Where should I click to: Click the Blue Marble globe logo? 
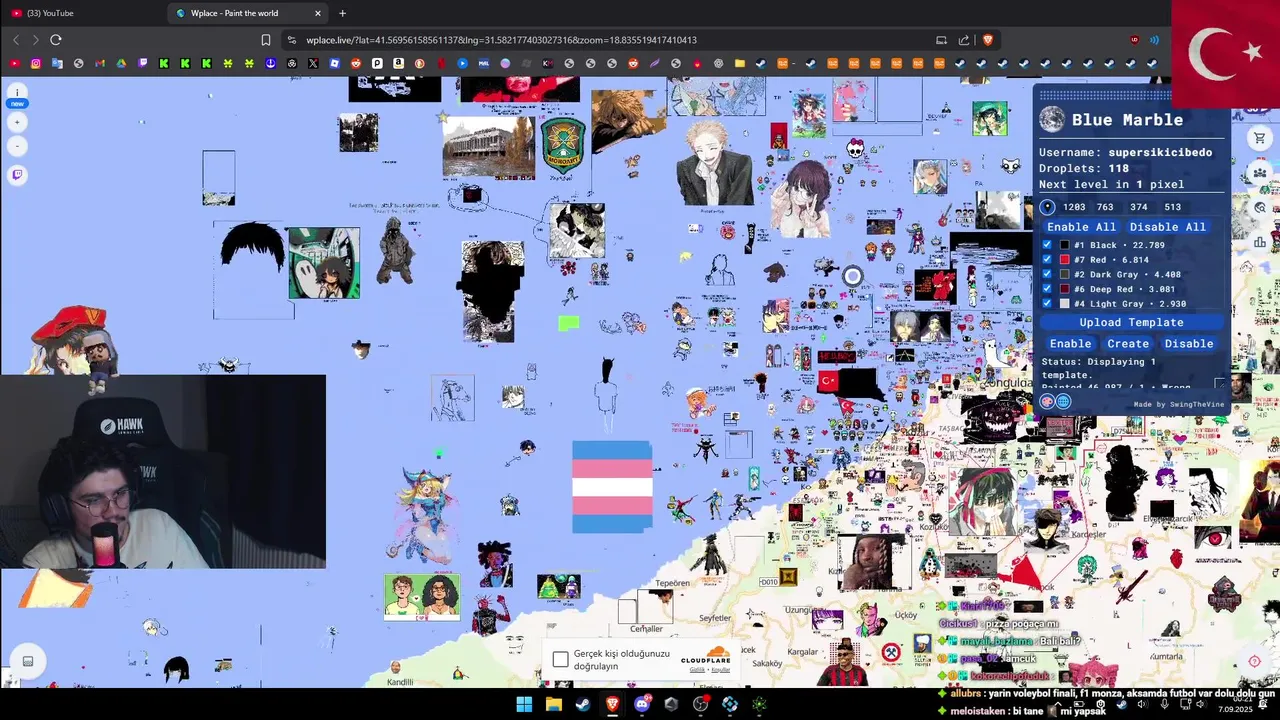pyautogui.click(x=1052, y=120)
